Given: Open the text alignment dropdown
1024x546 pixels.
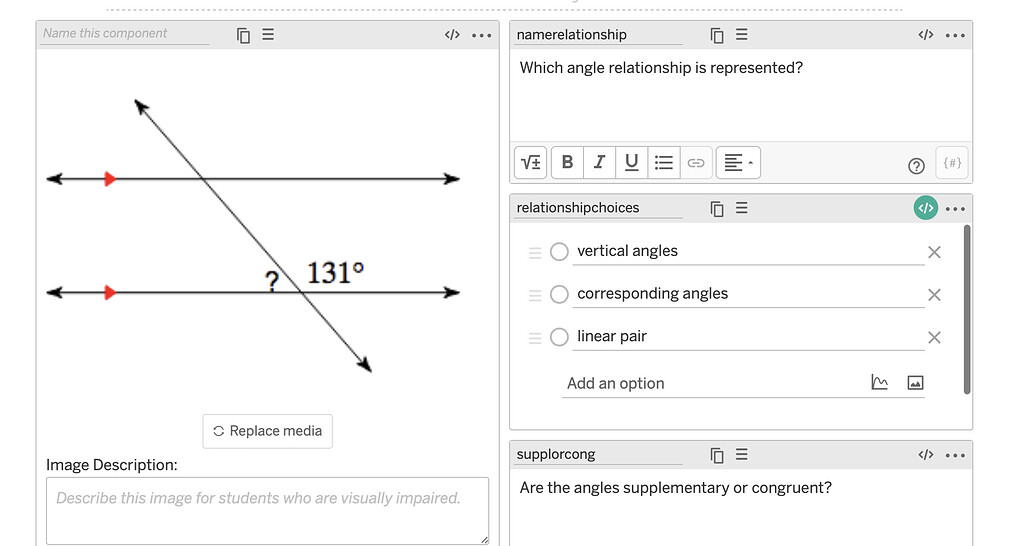Looking at the screenshot, I should [738, 162].
